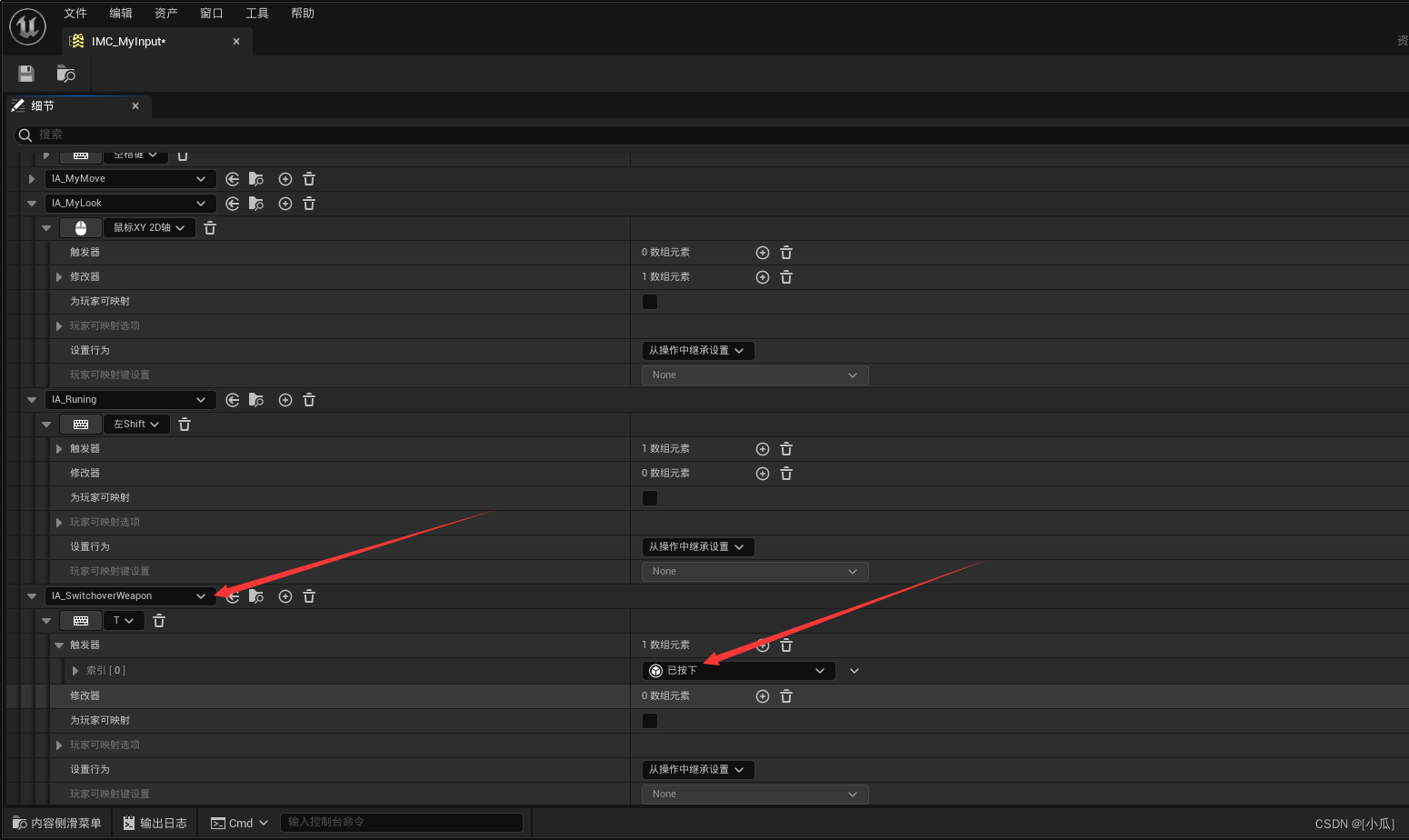Image resolution: width=1409 pixels, height=840 pixels.
Task: Remove the Mouse XY 2D-axis key binding
Action: [210, 228]
